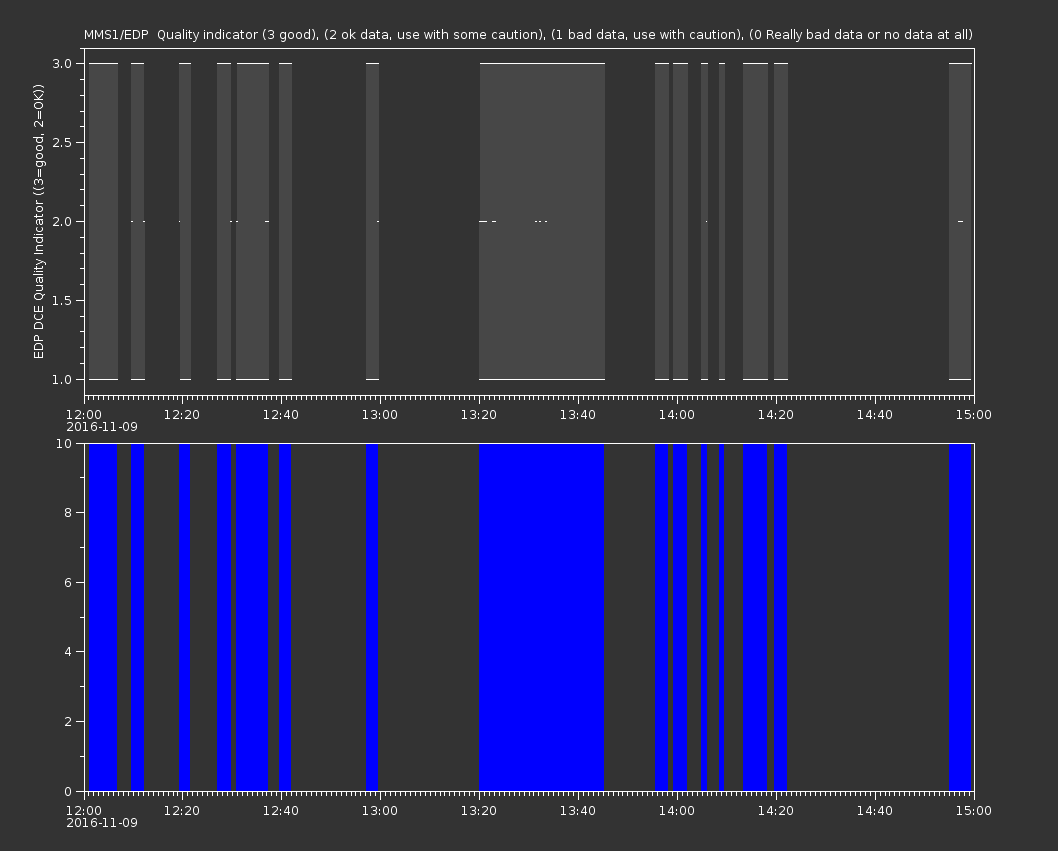Screen dimensions: 1058x851
Task: Click the MMS1/EDP Quality indicator plot title
Action: click(528, 34)
